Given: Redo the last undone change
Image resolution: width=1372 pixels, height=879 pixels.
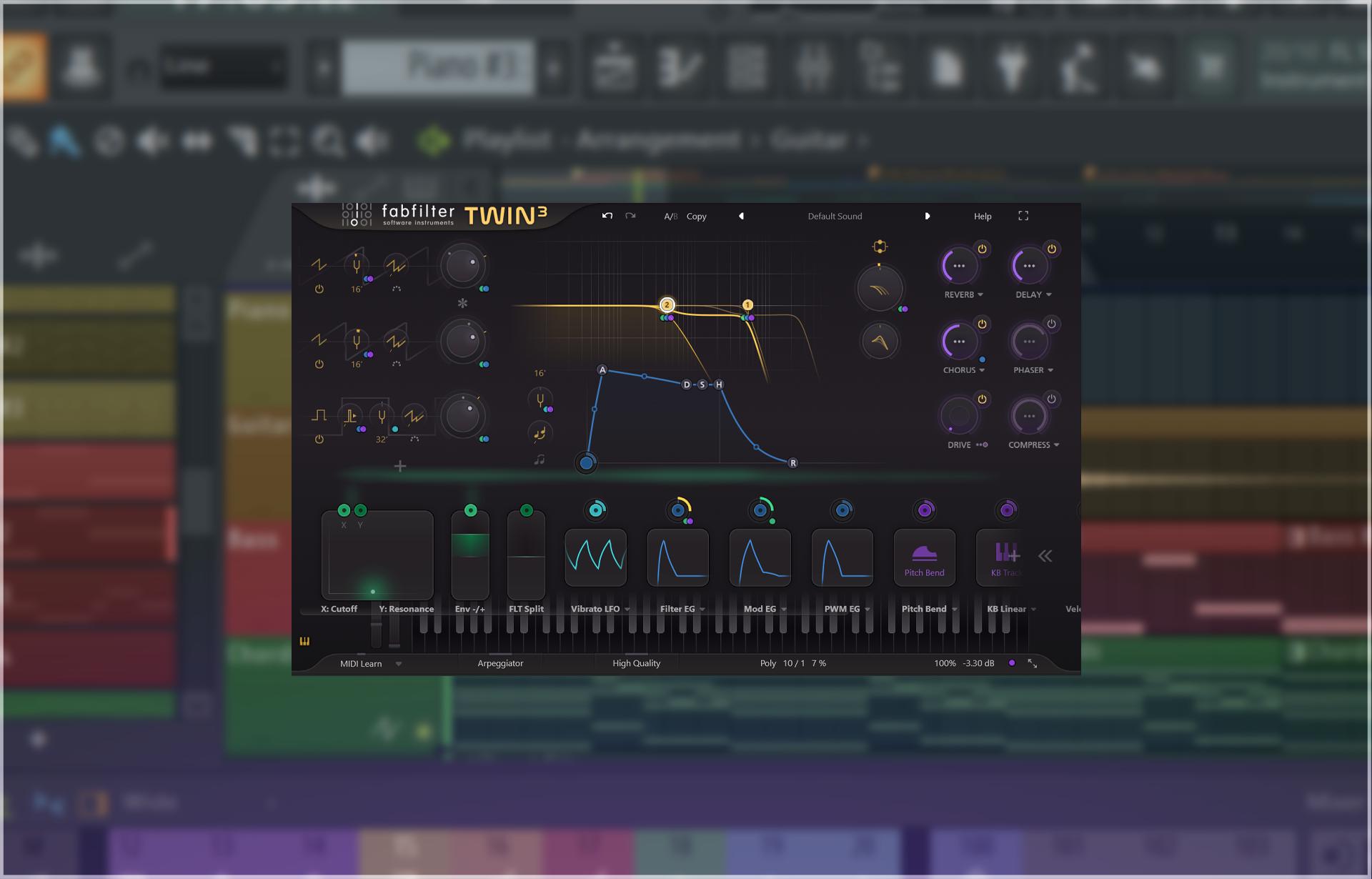Looking at the screenshot, I should tap(630, 216).
